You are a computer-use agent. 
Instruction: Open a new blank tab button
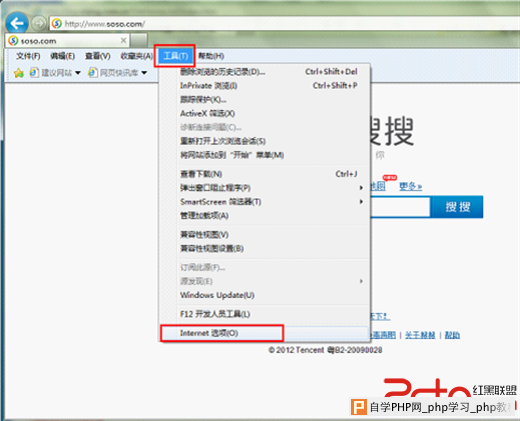click(139, 40)
